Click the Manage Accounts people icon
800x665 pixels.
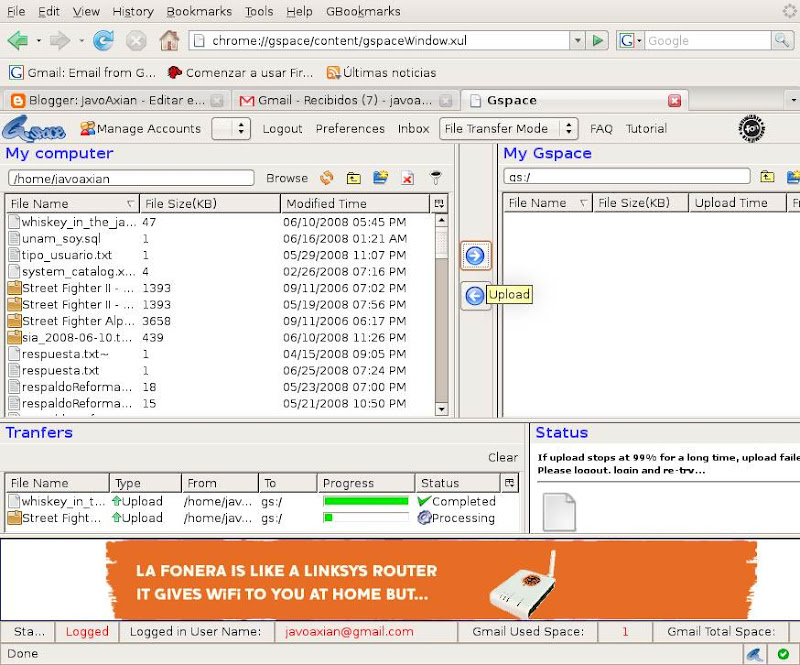[x=87, y=128]
